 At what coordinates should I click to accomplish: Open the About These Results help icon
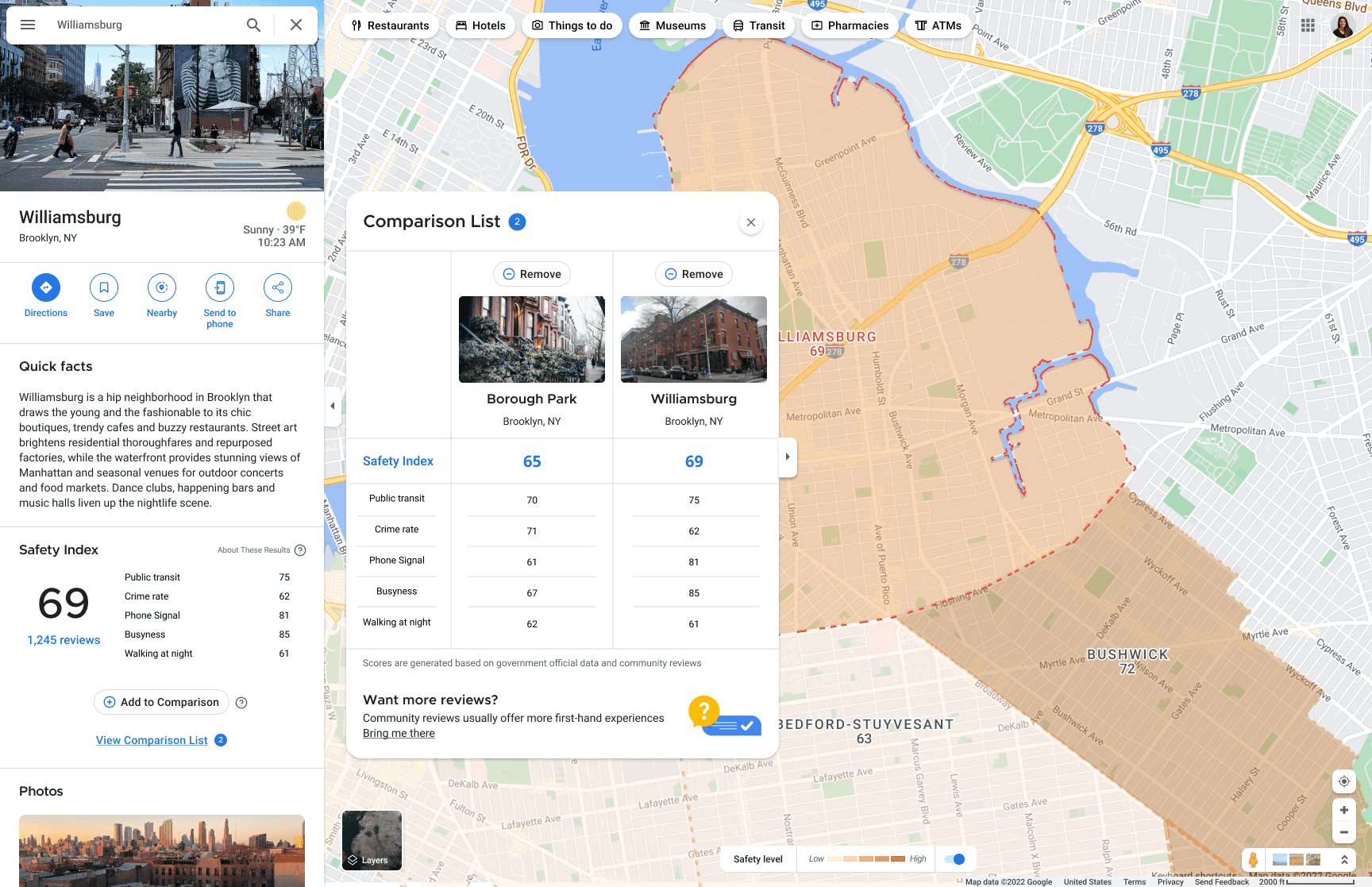pos(300,550)
